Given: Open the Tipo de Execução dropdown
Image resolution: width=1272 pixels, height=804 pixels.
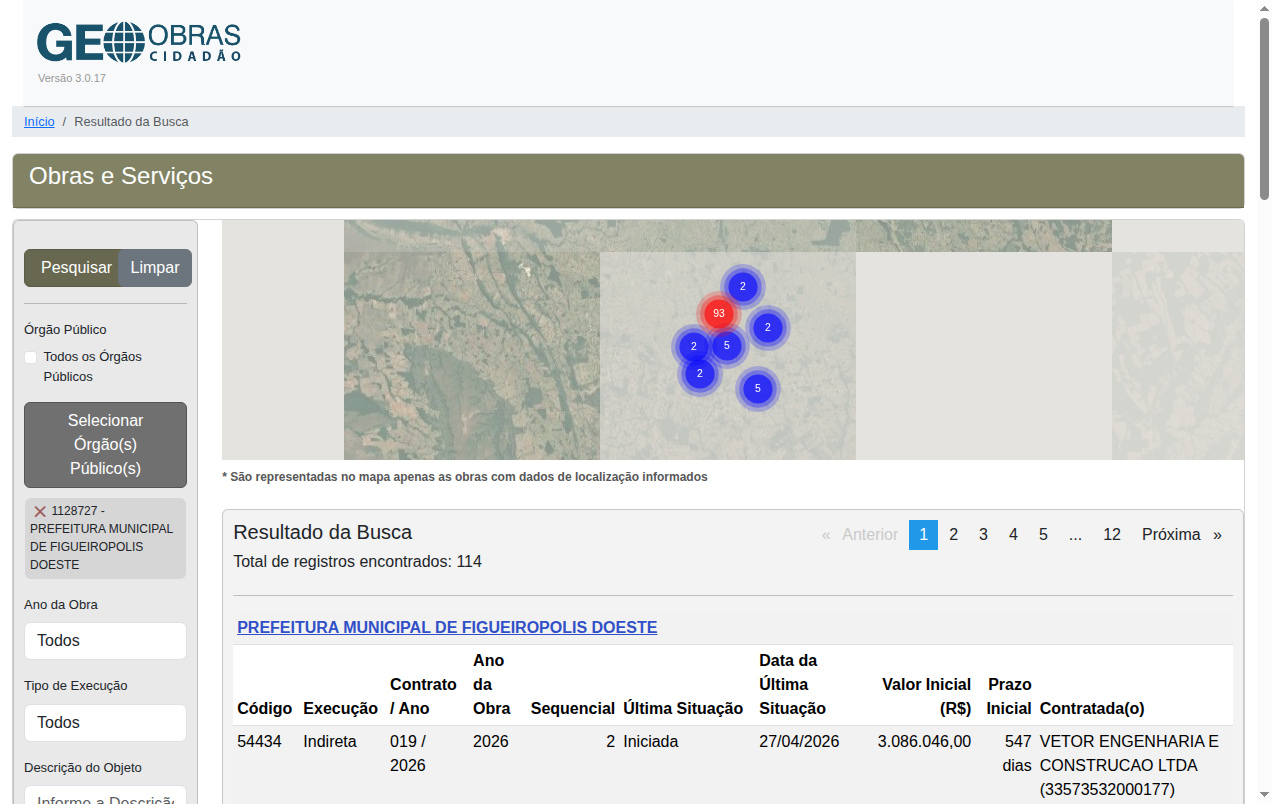Looking at the screenshot, I should click(x=105, y=723).
